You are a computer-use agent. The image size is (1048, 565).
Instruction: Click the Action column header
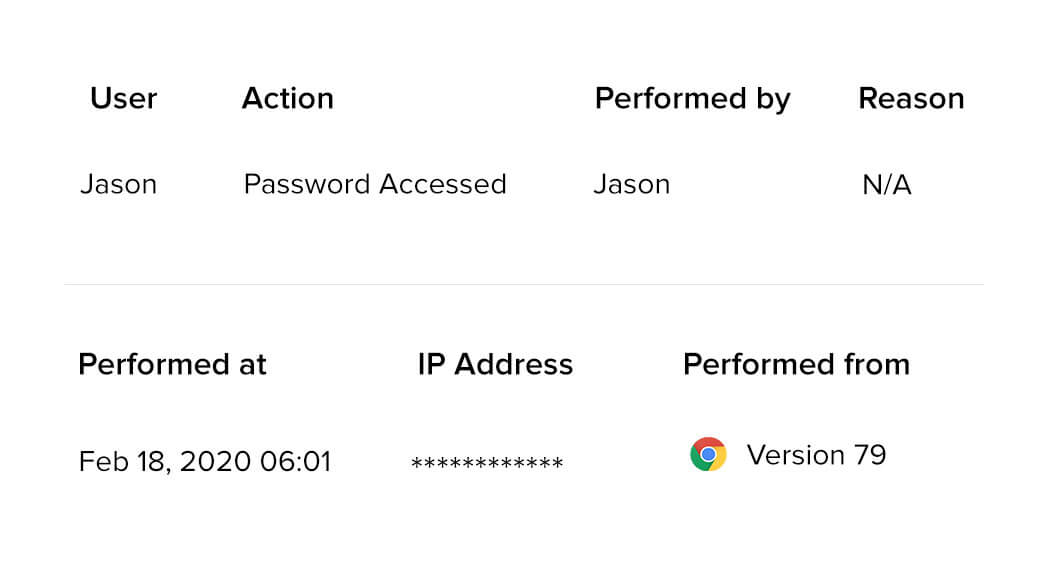(287, 98)
